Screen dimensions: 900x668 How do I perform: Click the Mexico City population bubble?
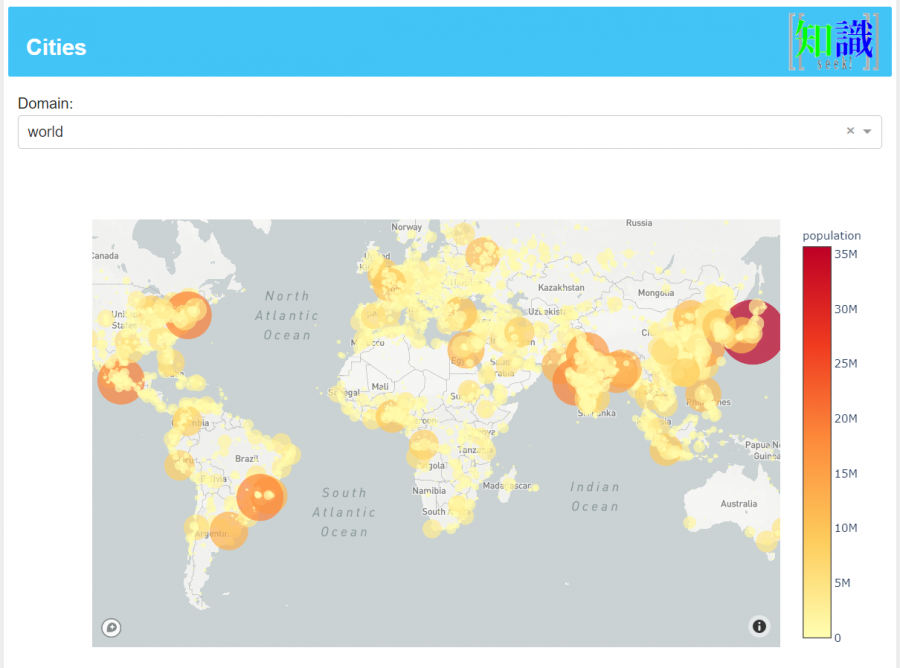[121, 380]
